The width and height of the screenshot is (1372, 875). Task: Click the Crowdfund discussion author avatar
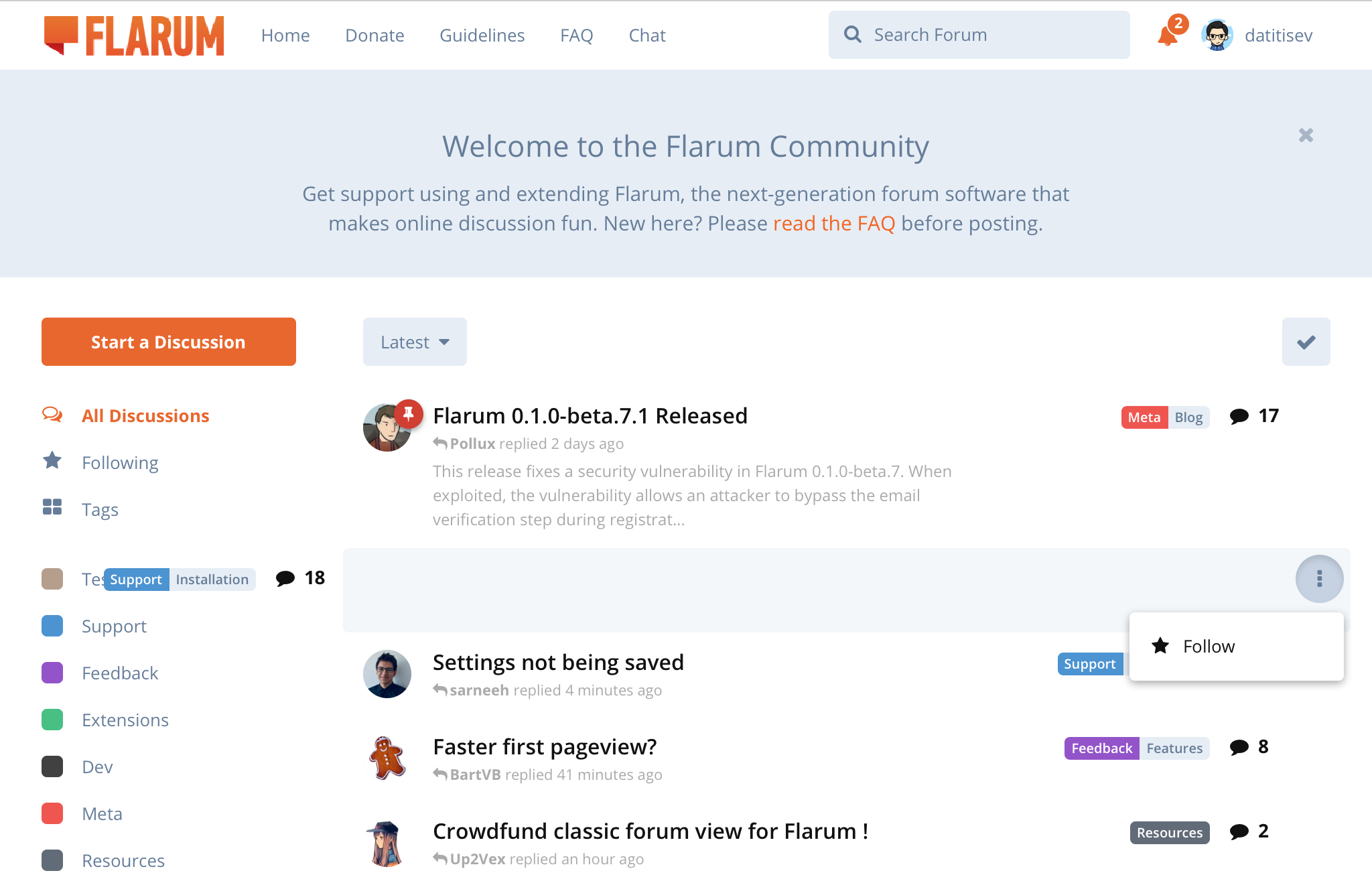coord(387,843)
